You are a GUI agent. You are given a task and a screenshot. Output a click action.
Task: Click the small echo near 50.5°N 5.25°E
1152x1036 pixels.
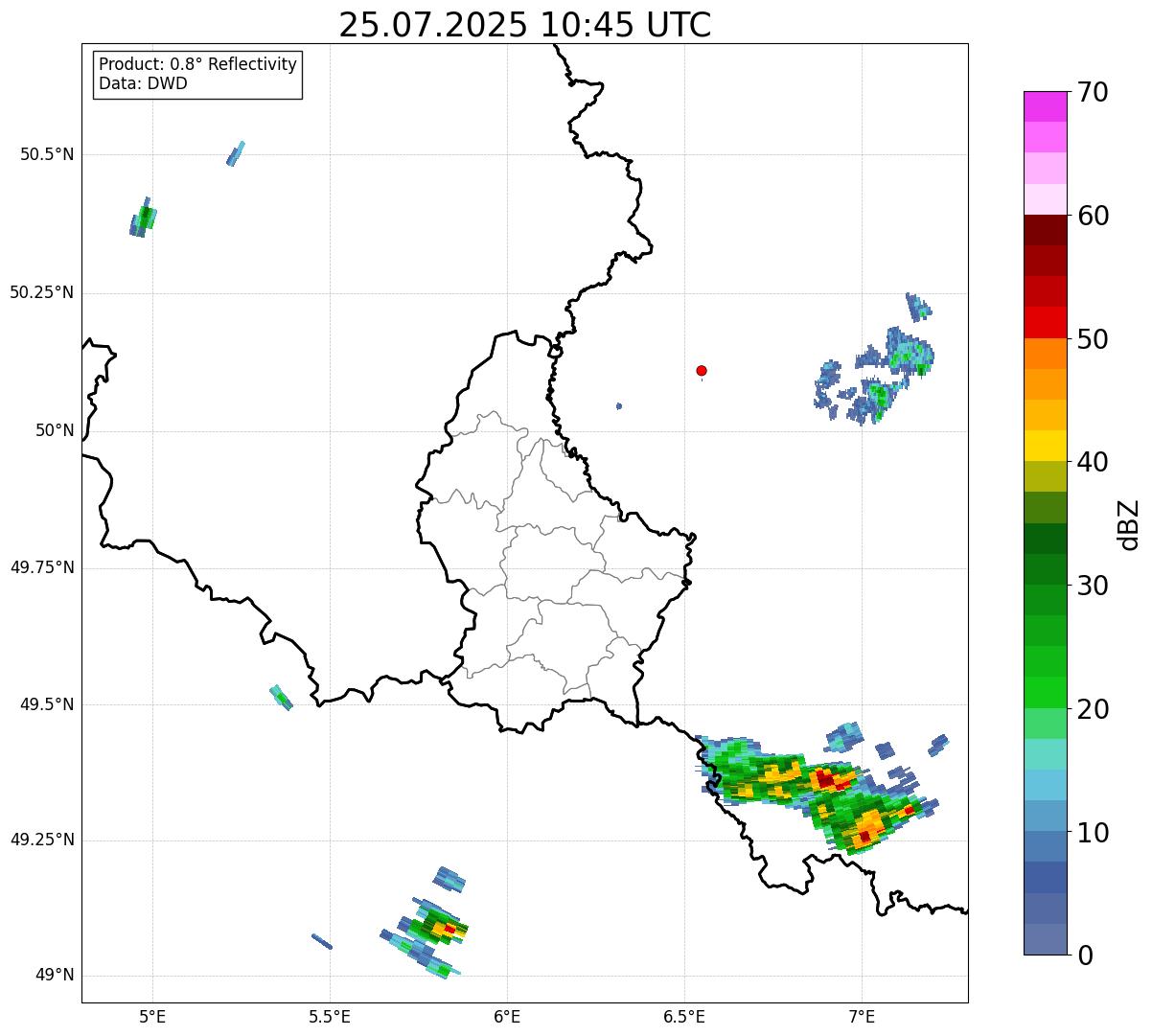coord(236,153)
